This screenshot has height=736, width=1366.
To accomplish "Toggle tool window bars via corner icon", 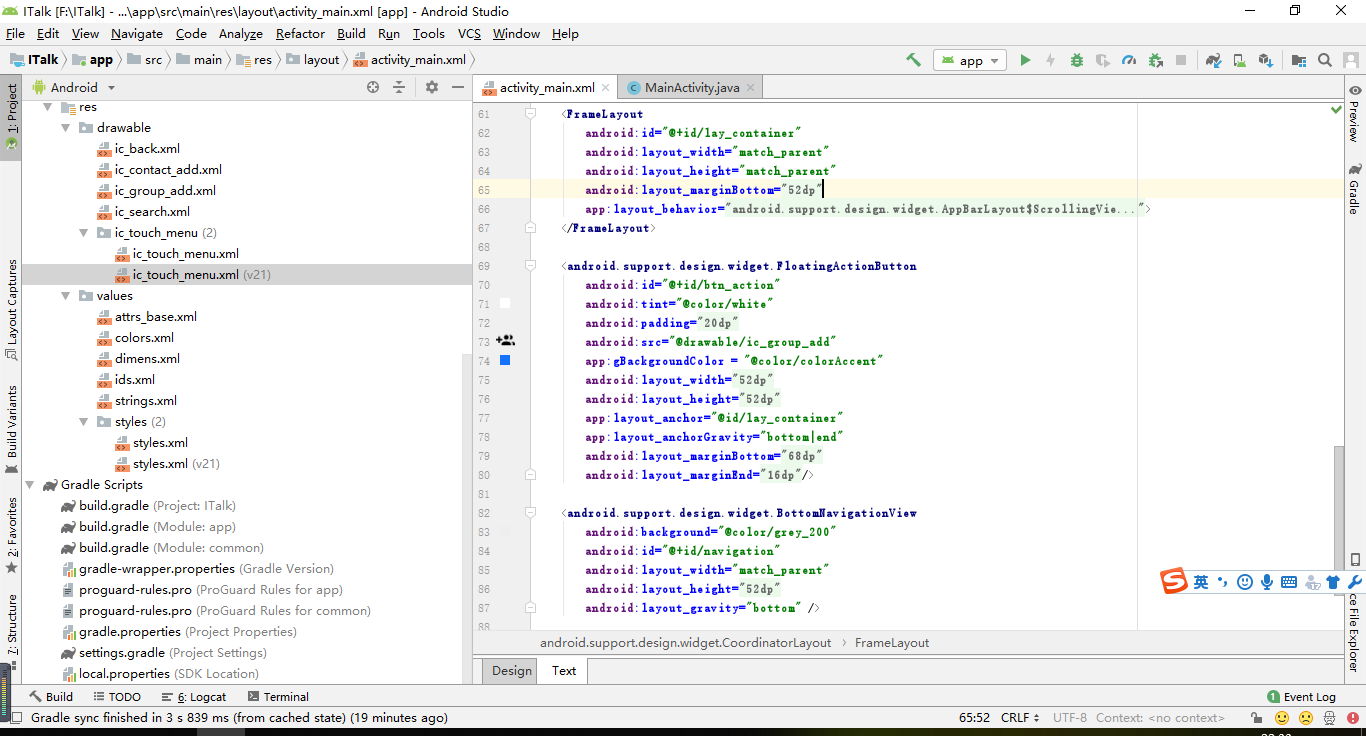I will [14, 718].
